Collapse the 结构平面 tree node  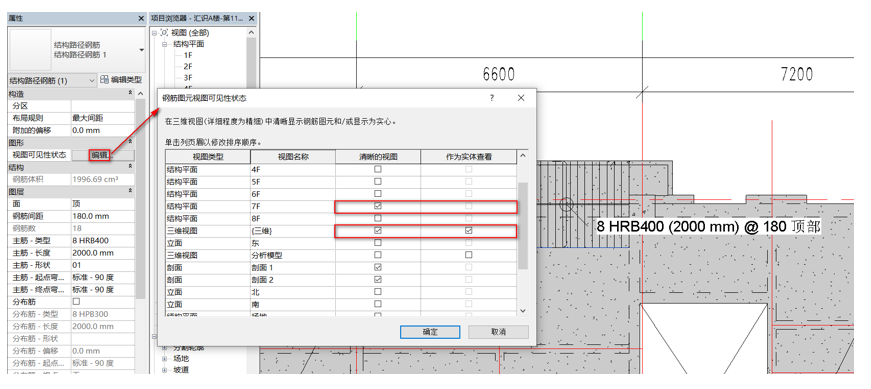164,44
